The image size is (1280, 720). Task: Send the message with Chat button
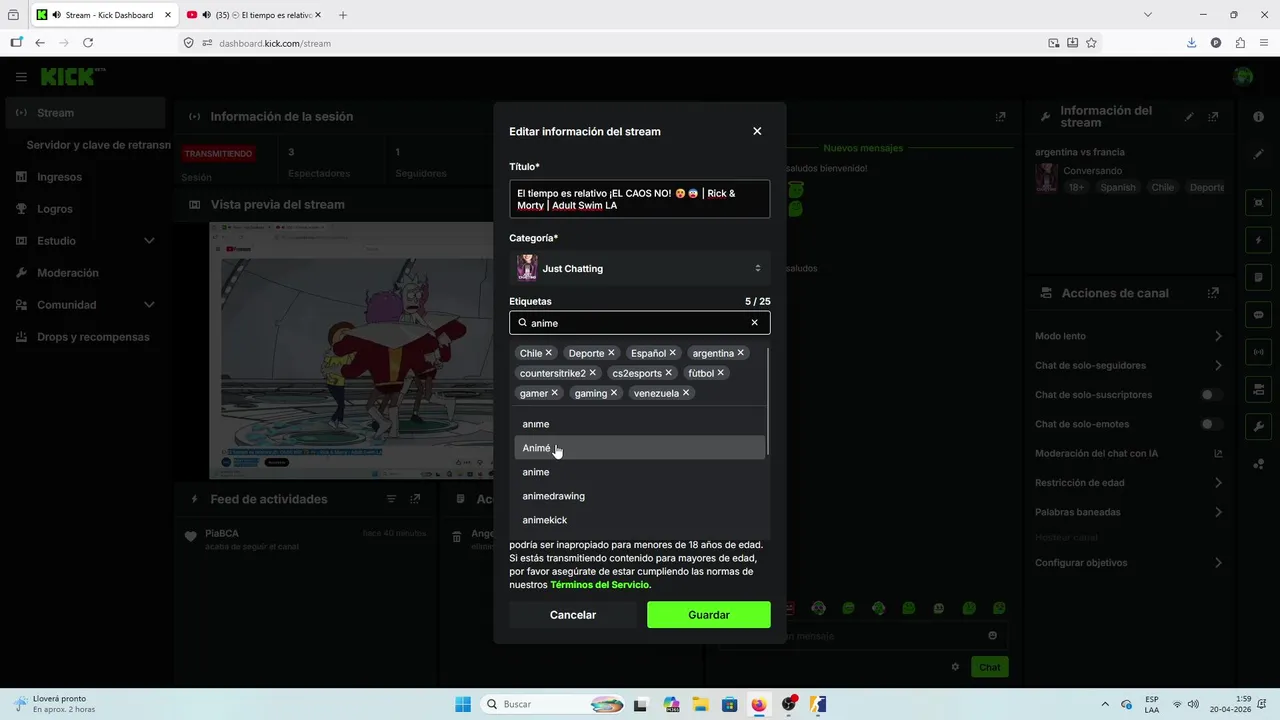point(989,667)
